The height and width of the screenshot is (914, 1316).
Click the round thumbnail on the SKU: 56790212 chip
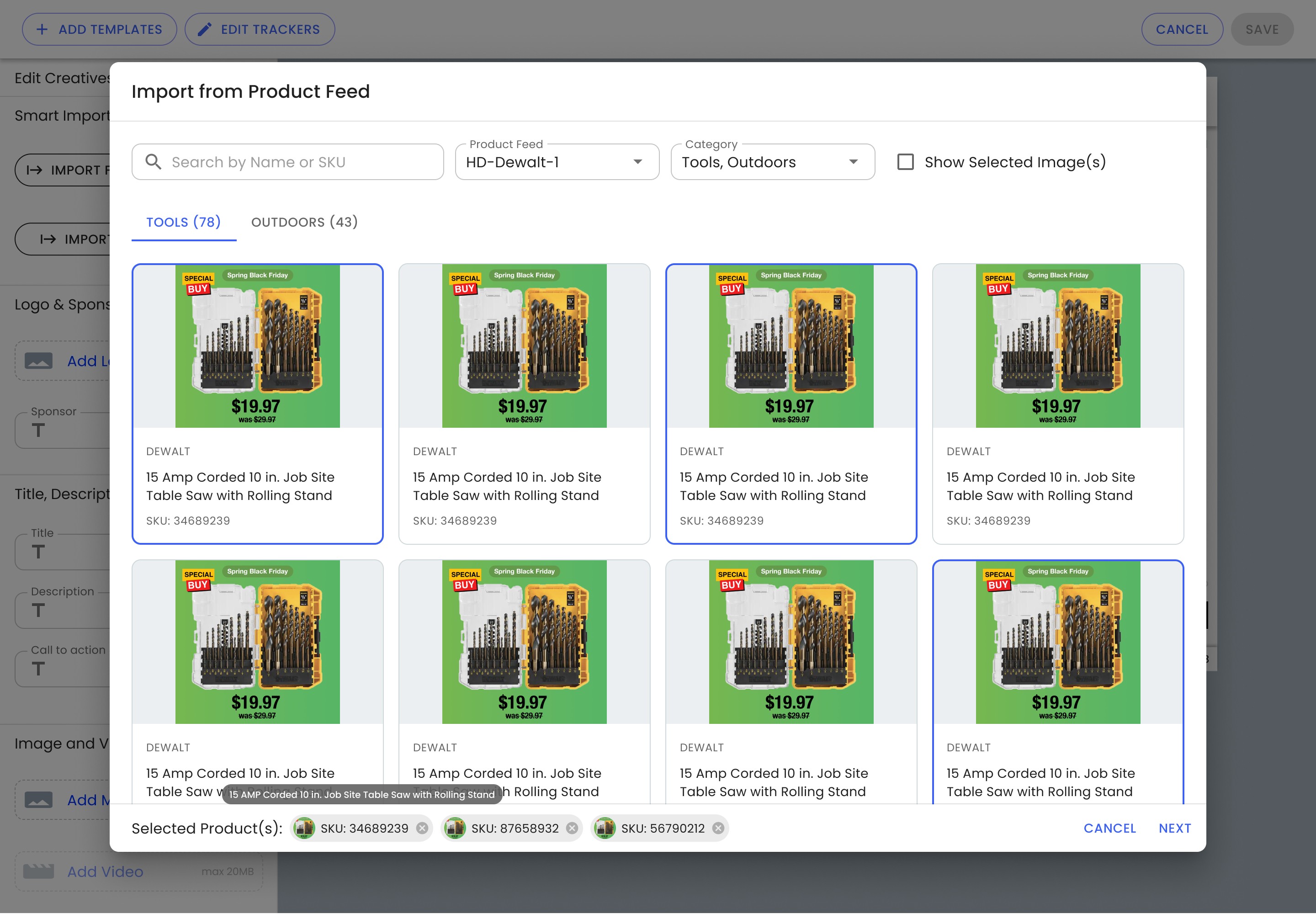pyautogui.click(x=605, y=828)
